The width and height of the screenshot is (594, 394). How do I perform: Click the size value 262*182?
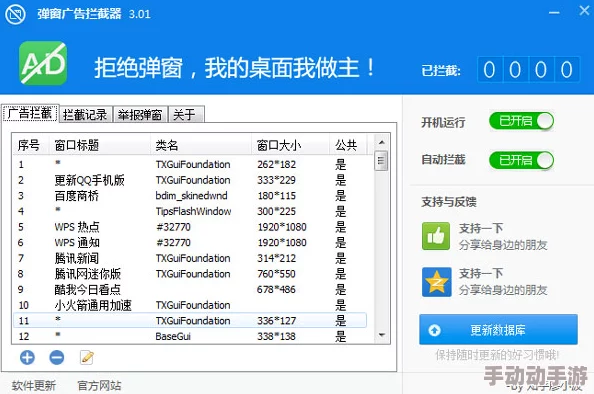pos(277,164)
